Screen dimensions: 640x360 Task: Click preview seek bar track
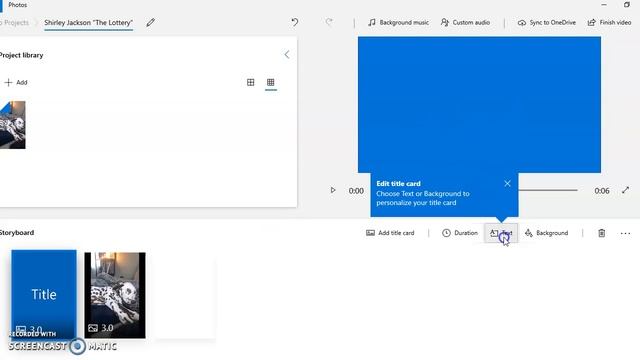(x=548, y=190)
